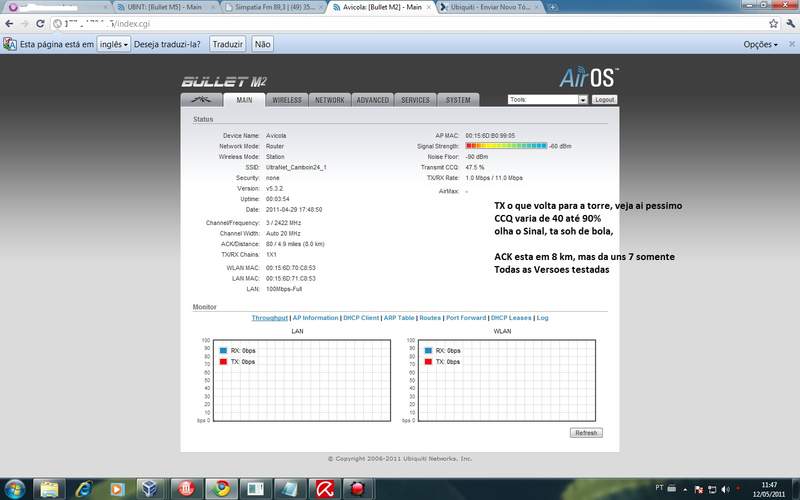The width and height of the screenshot is (800, 500).
Task: Click the PT input language indicator
Action: pyautogui.click(x=659, y=488)
